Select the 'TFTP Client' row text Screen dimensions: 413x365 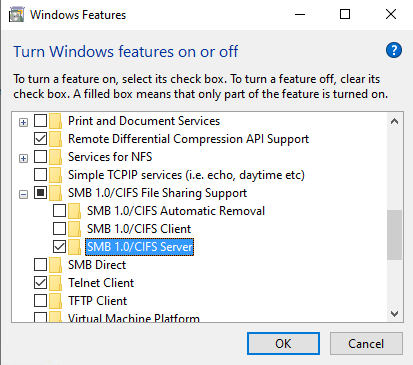click(x=98, y=301)
